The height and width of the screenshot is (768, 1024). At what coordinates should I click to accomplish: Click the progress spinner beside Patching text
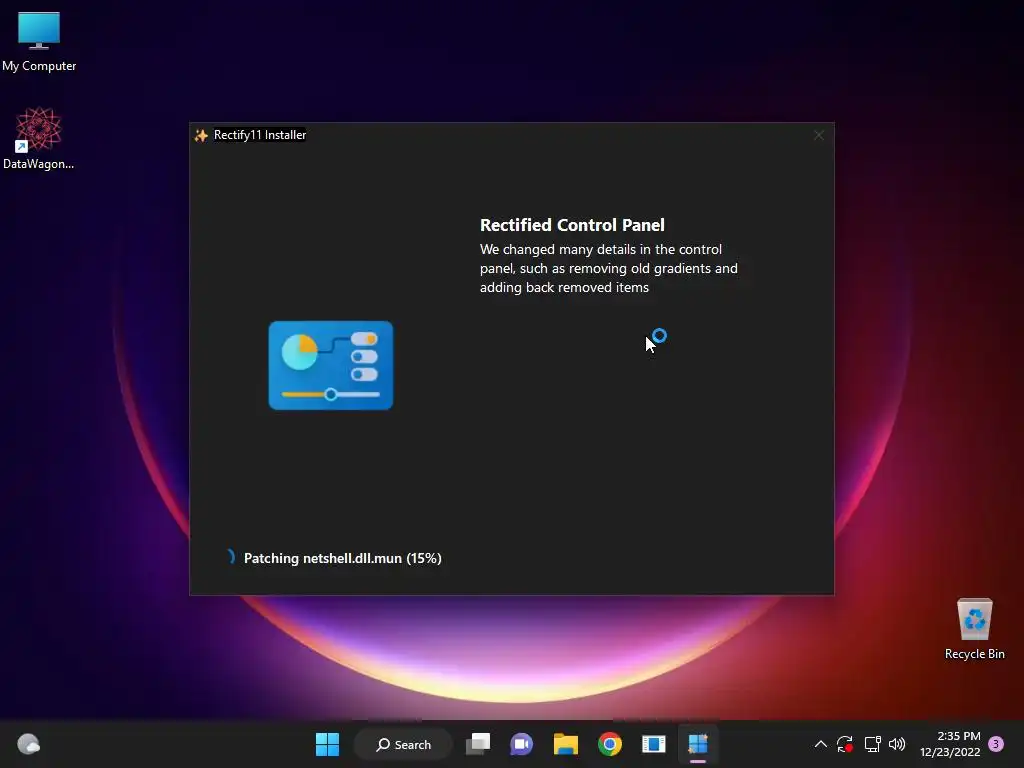[230, 556]
